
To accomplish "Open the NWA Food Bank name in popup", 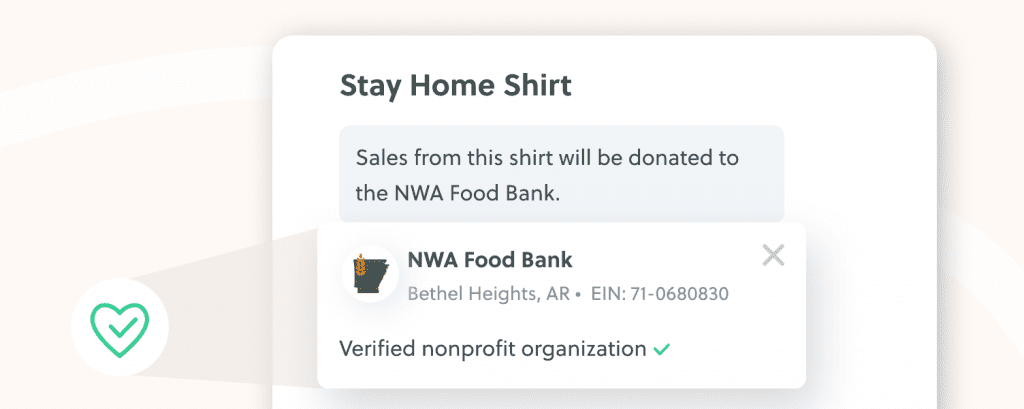I will click(490, 259).
